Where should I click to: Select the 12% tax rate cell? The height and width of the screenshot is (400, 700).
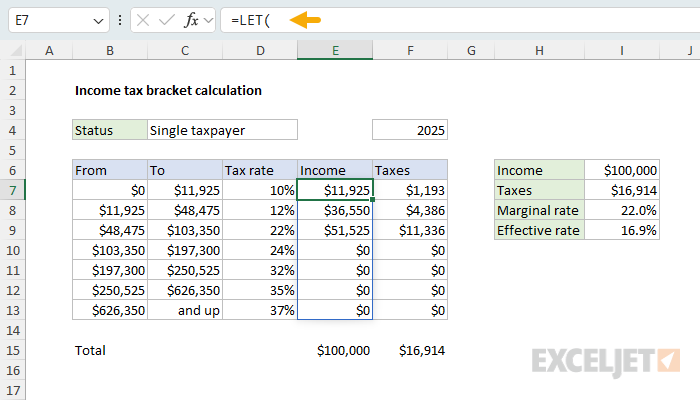click(260, 210)
